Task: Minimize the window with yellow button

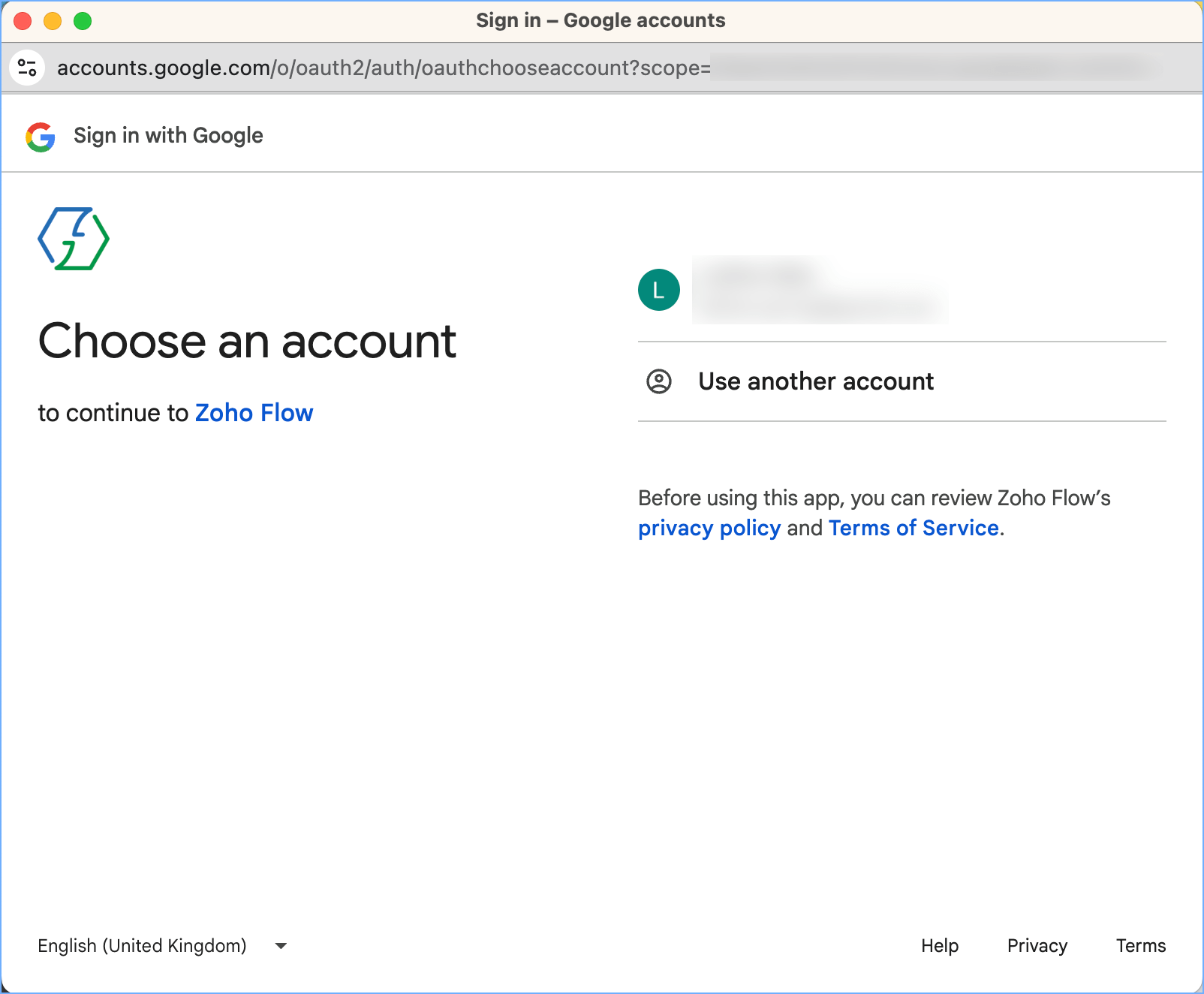Action: point(53,21)
